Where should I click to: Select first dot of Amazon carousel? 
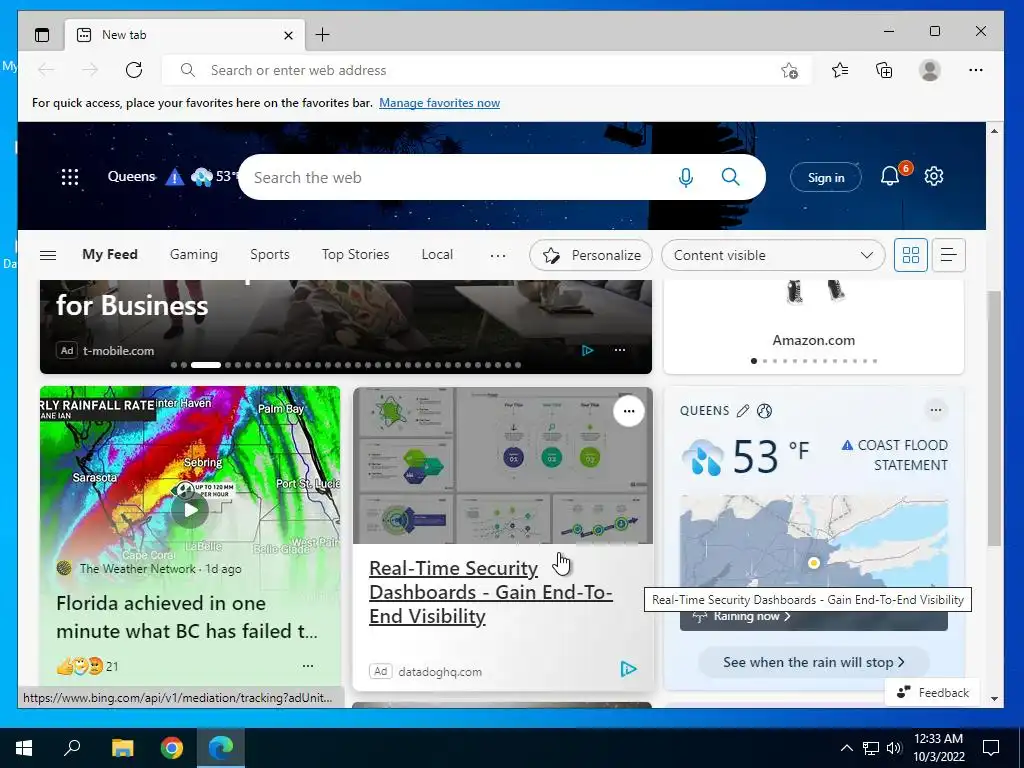click(x=754, y=360)
